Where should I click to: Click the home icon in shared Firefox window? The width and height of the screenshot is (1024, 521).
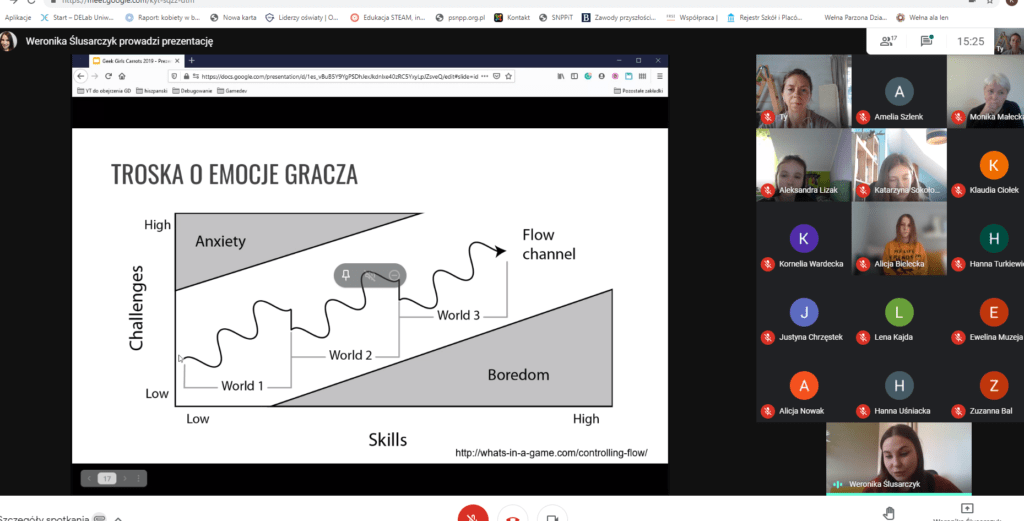click(121, 76)
